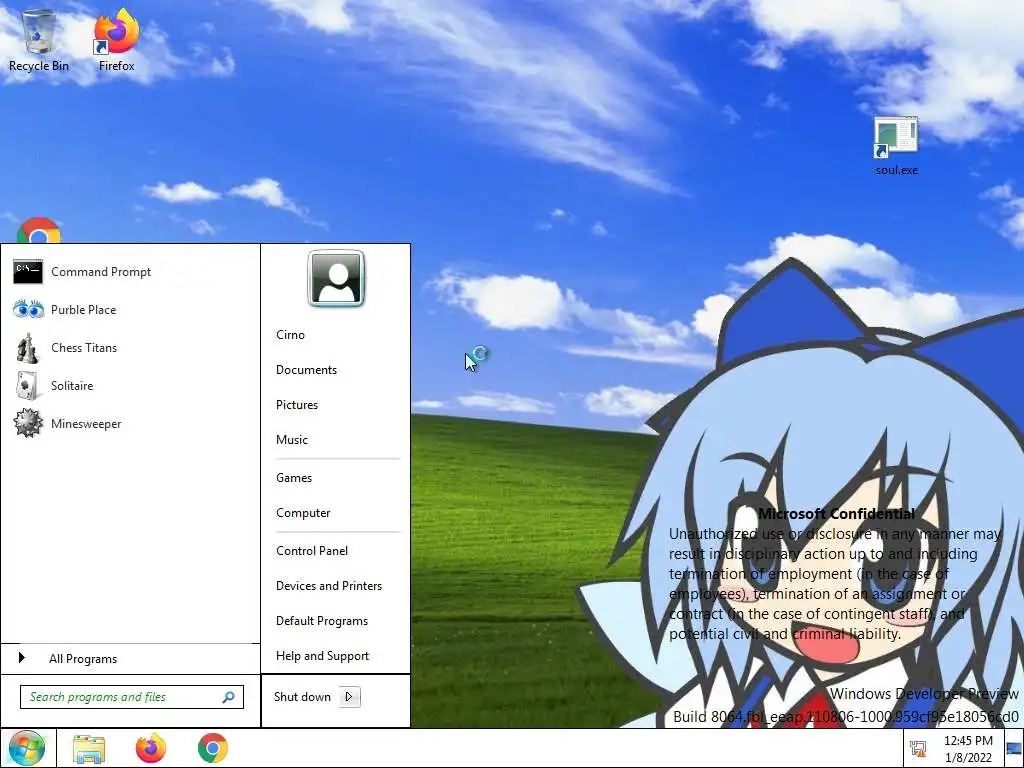Click the Purble Place eyes icon
Viewport: 1024px width, 768px height.
coord(28,310)
